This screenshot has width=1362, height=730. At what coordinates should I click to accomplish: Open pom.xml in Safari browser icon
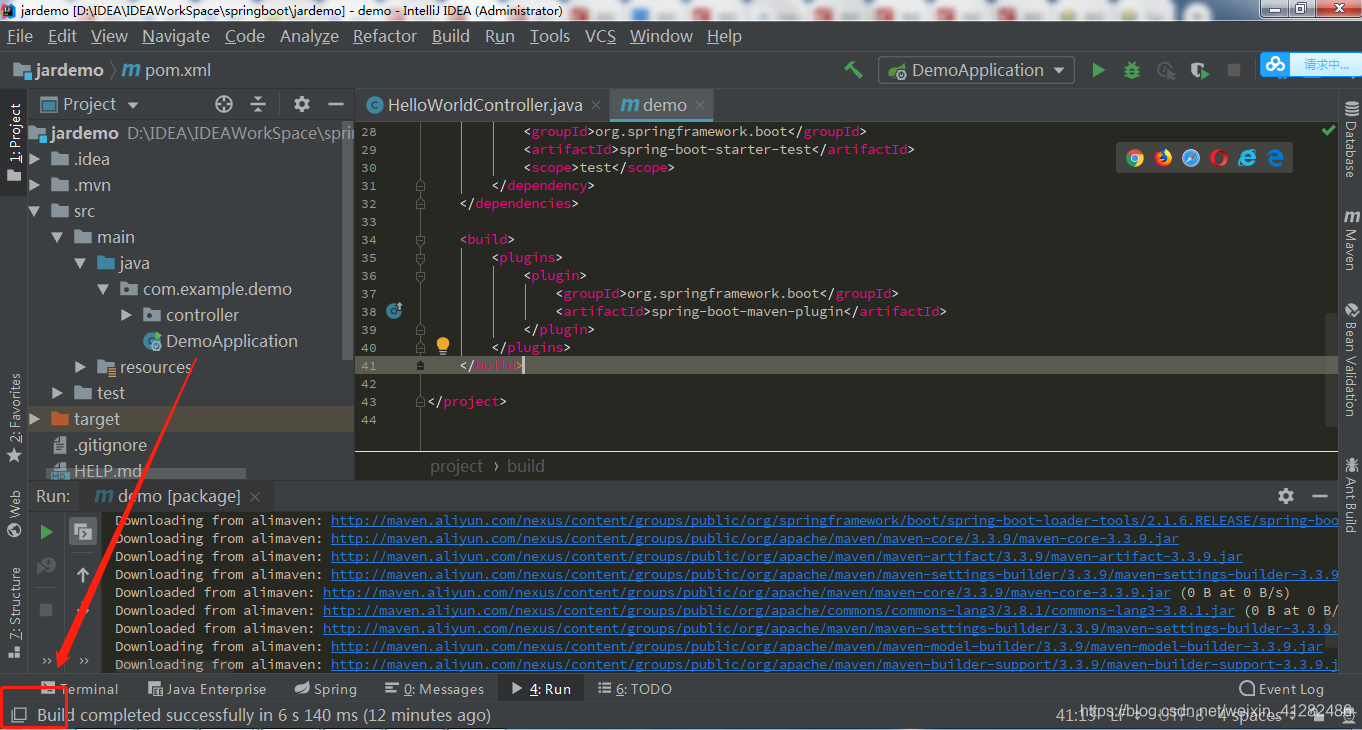(1191, 158)
